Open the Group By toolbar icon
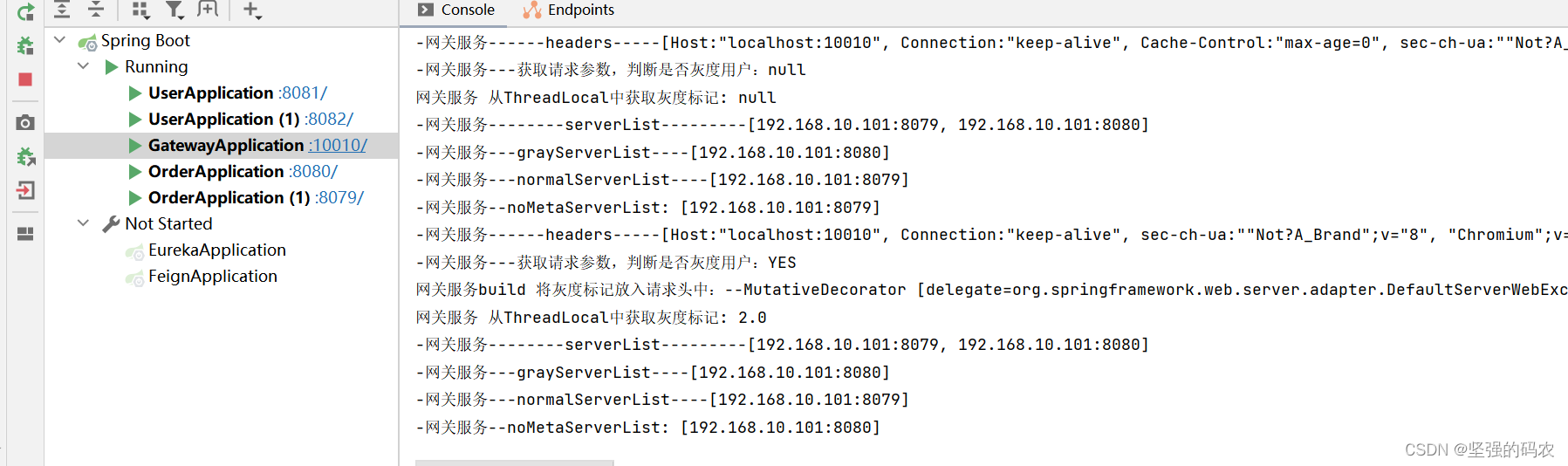The width and height of the screenshot is (1568, 466). [x=140, y=10]
